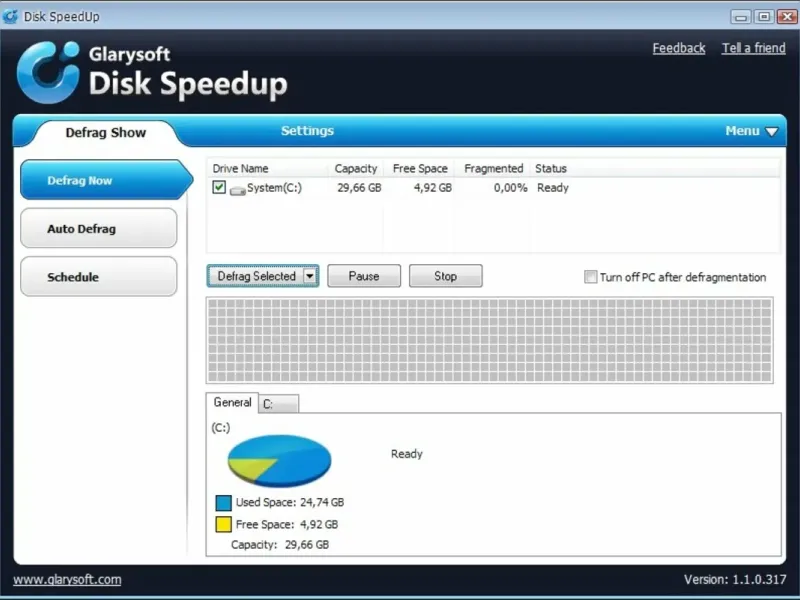Click the disk cluster map grid
The height and width of the screenshot is (600, 800).
click(490, 340)
